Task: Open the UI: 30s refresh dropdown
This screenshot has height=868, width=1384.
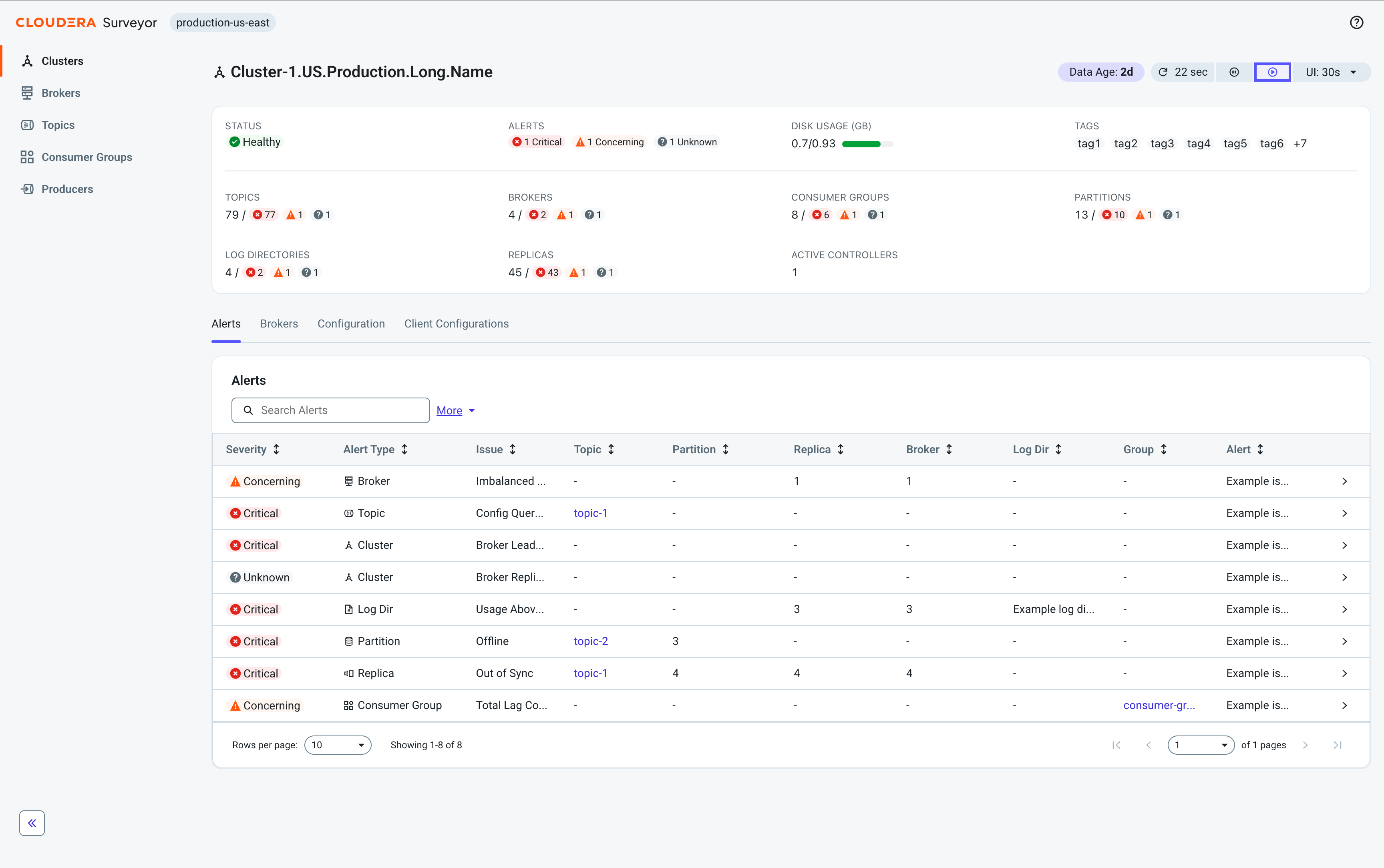Action: pos(1331,72)
